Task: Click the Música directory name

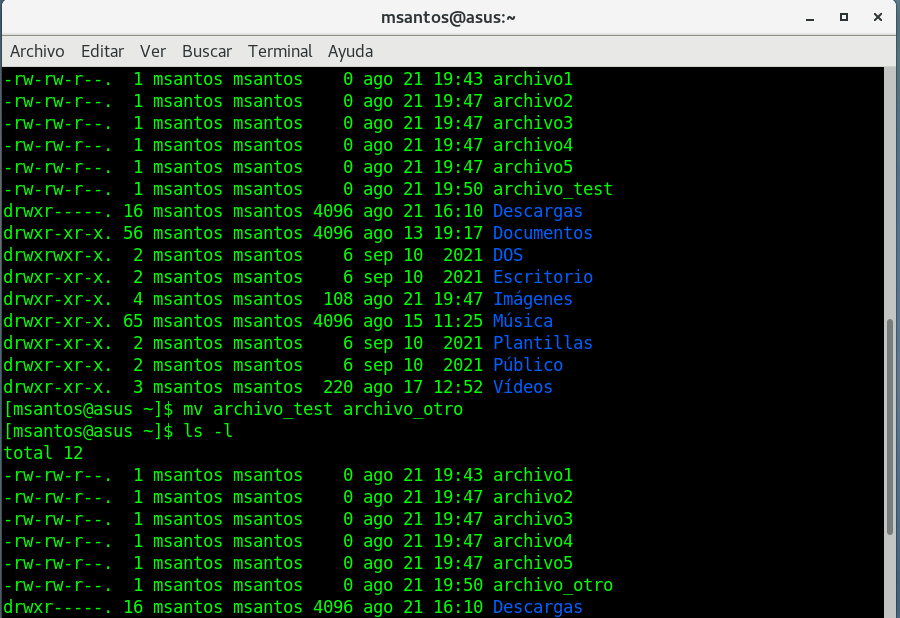Action: (x=522, y=321)
